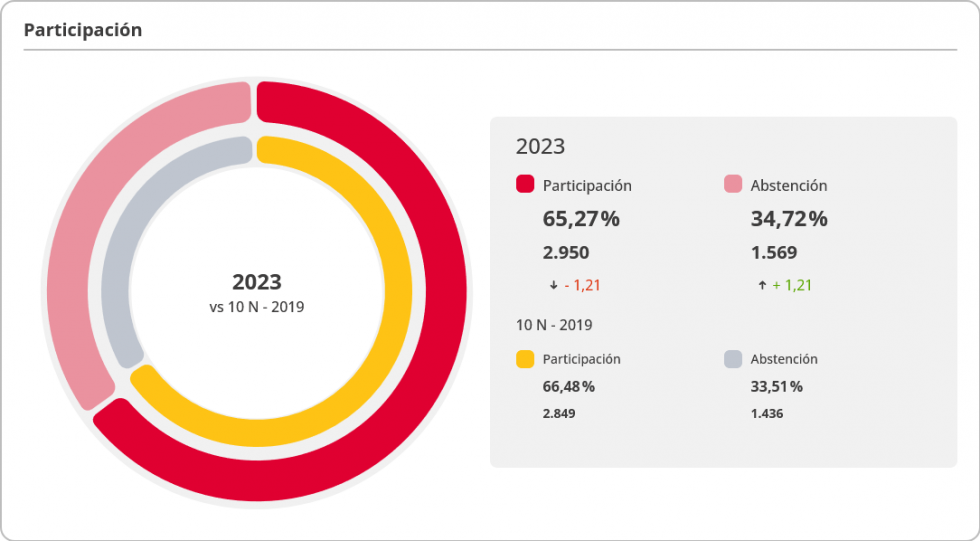Click the up arrow next to +1,21

point(762,285)
